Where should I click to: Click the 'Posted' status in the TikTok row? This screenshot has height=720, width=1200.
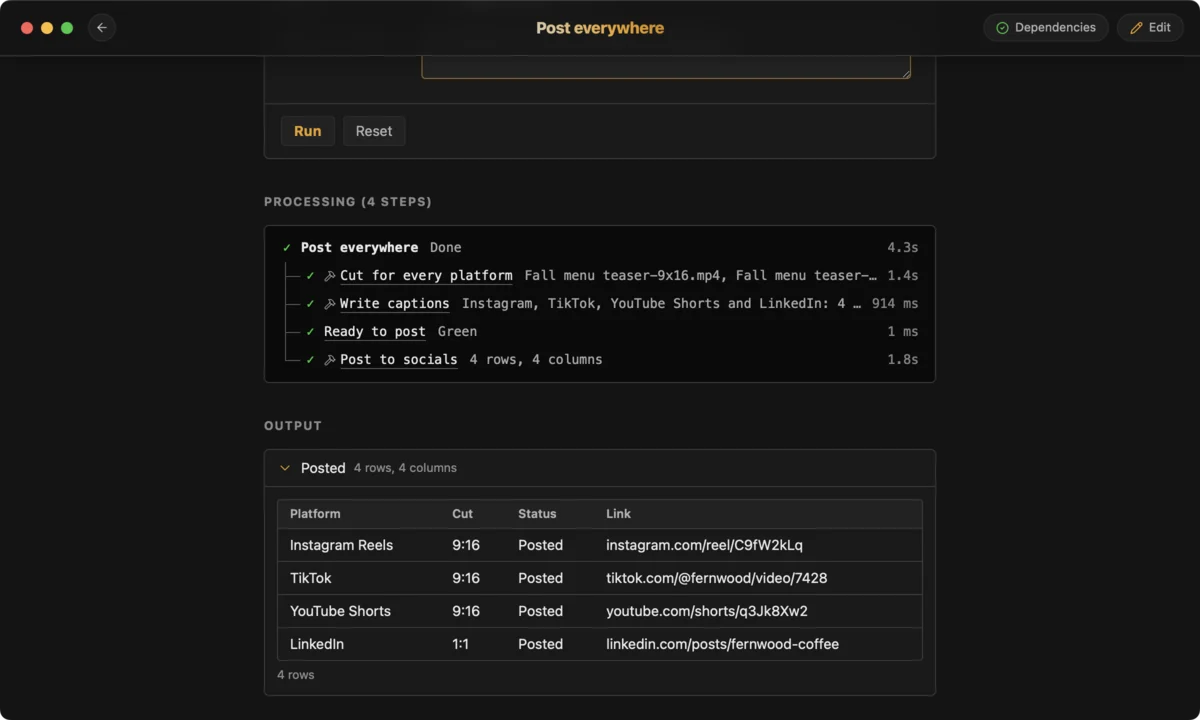540,578
